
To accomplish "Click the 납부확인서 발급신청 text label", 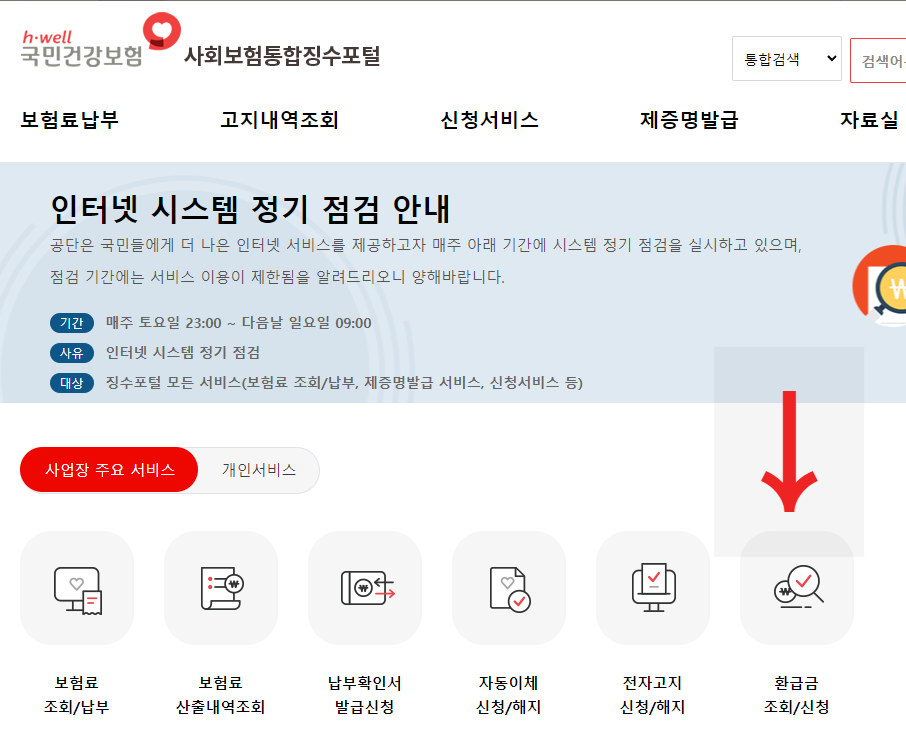I will click(365, 695).
